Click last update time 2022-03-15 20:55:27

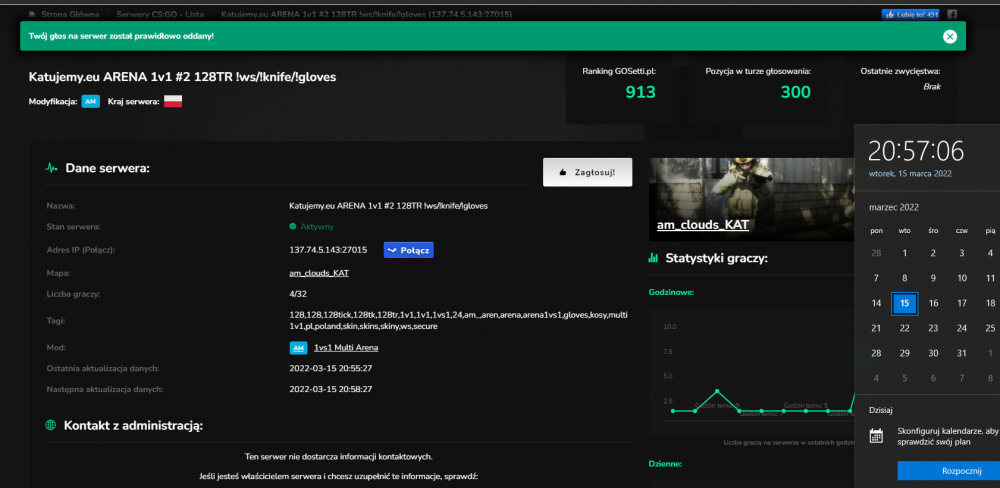(x=330, y=369)
